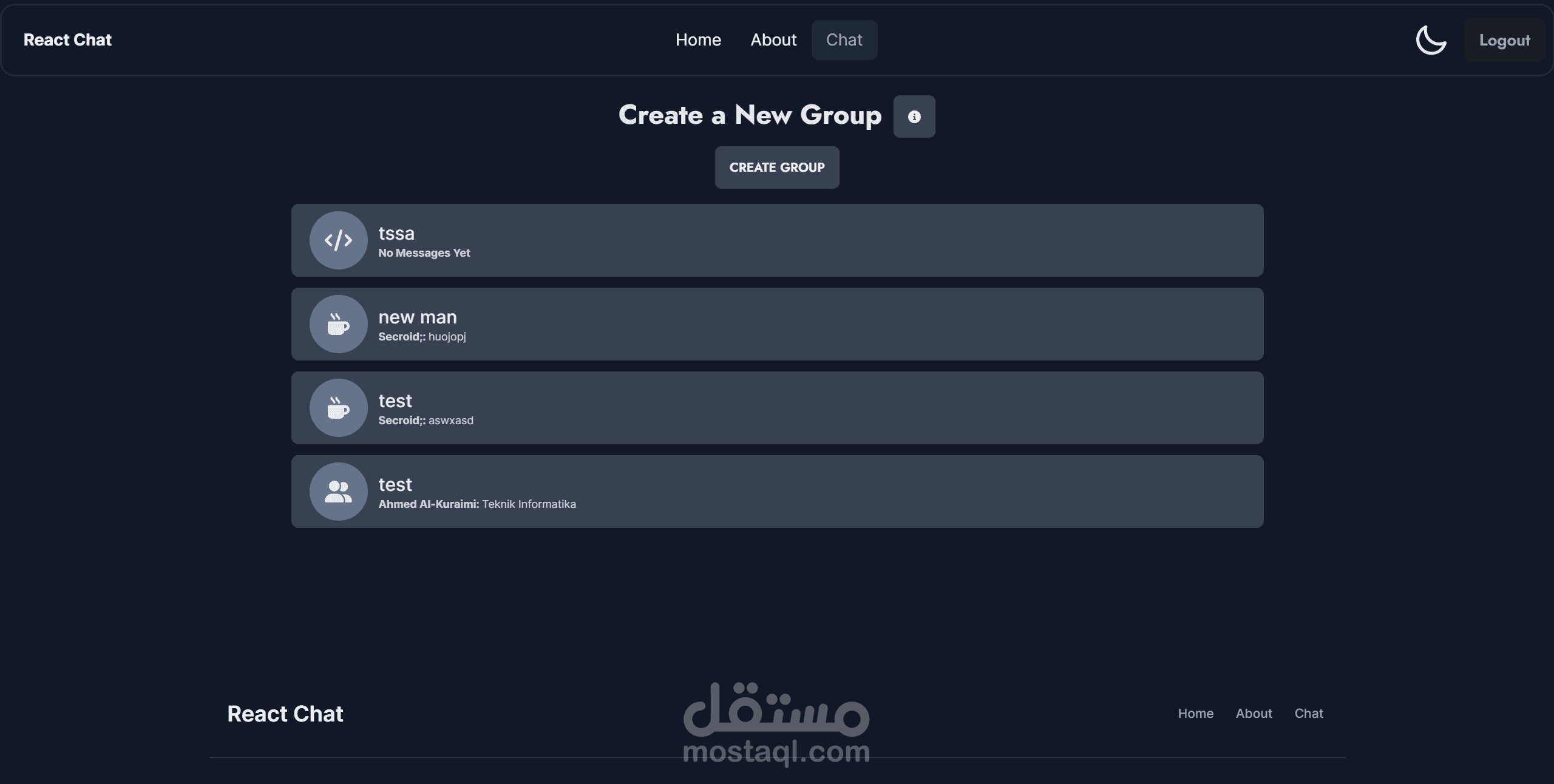
Task: Click the footer About link
Action: (1254, 714)
